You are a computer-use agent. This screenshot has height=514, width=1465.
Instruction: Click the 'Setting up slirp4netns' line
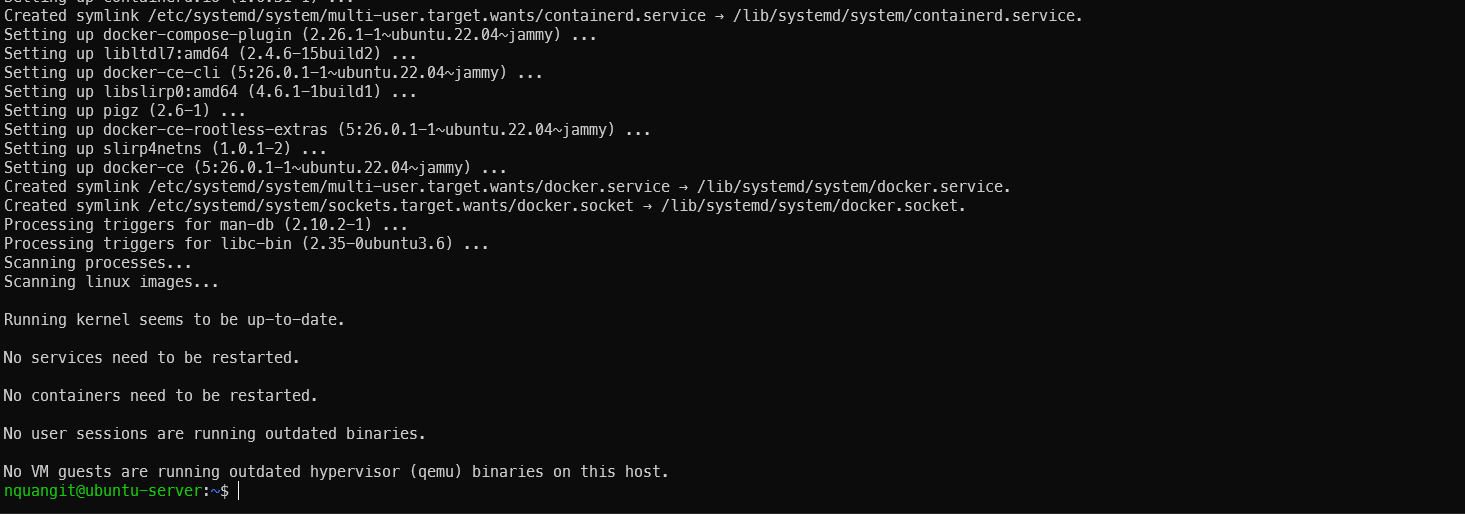(166, 149)
